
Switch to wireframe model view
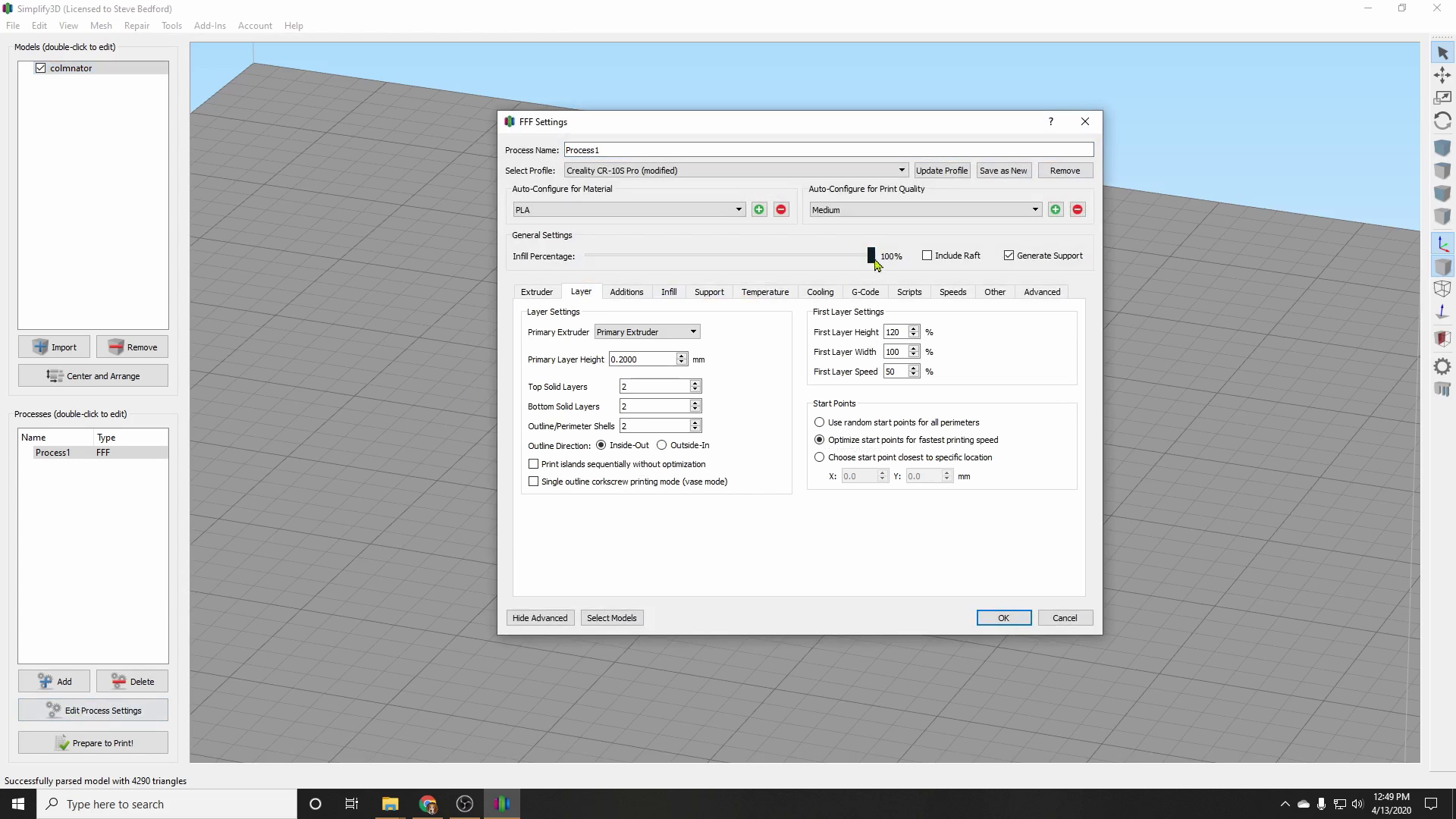[1442, 289]
